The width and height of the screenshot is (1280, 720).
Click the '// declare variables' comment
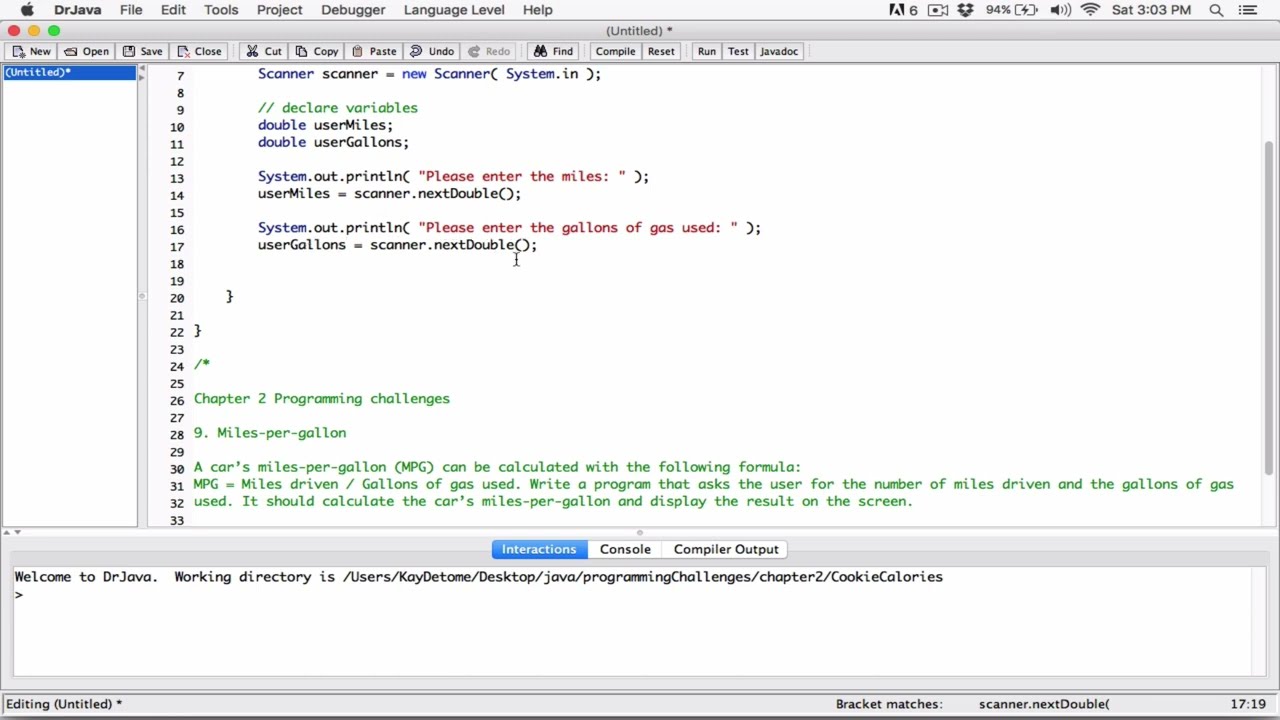(x=338, y=108)
